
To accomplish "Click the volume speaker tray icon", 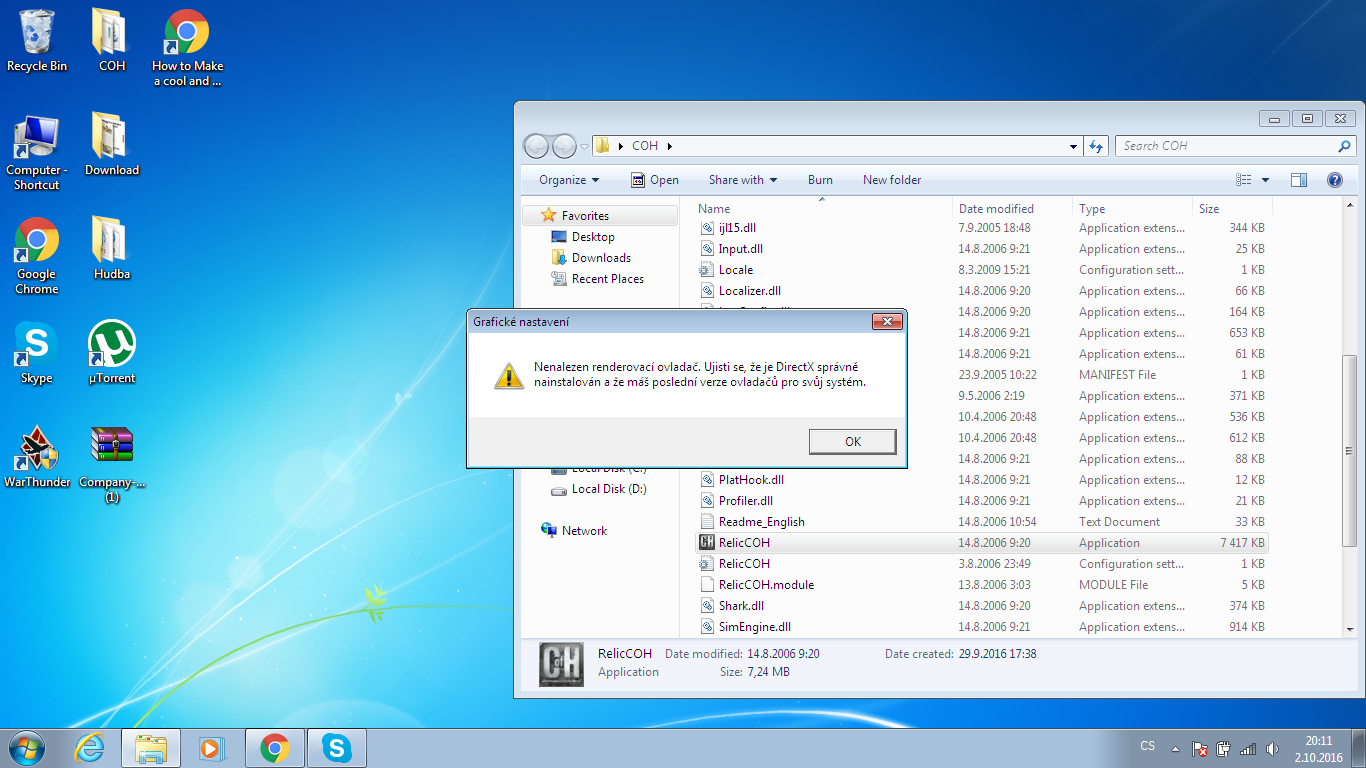I will pos(1272,748).
